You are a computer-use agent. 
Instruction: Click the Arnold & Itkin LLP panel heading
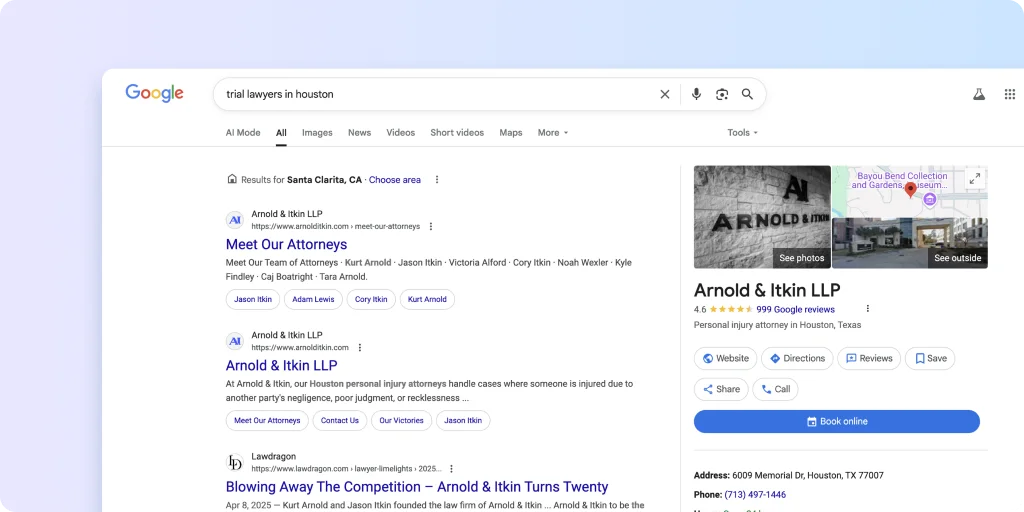(x=767, y=290)
